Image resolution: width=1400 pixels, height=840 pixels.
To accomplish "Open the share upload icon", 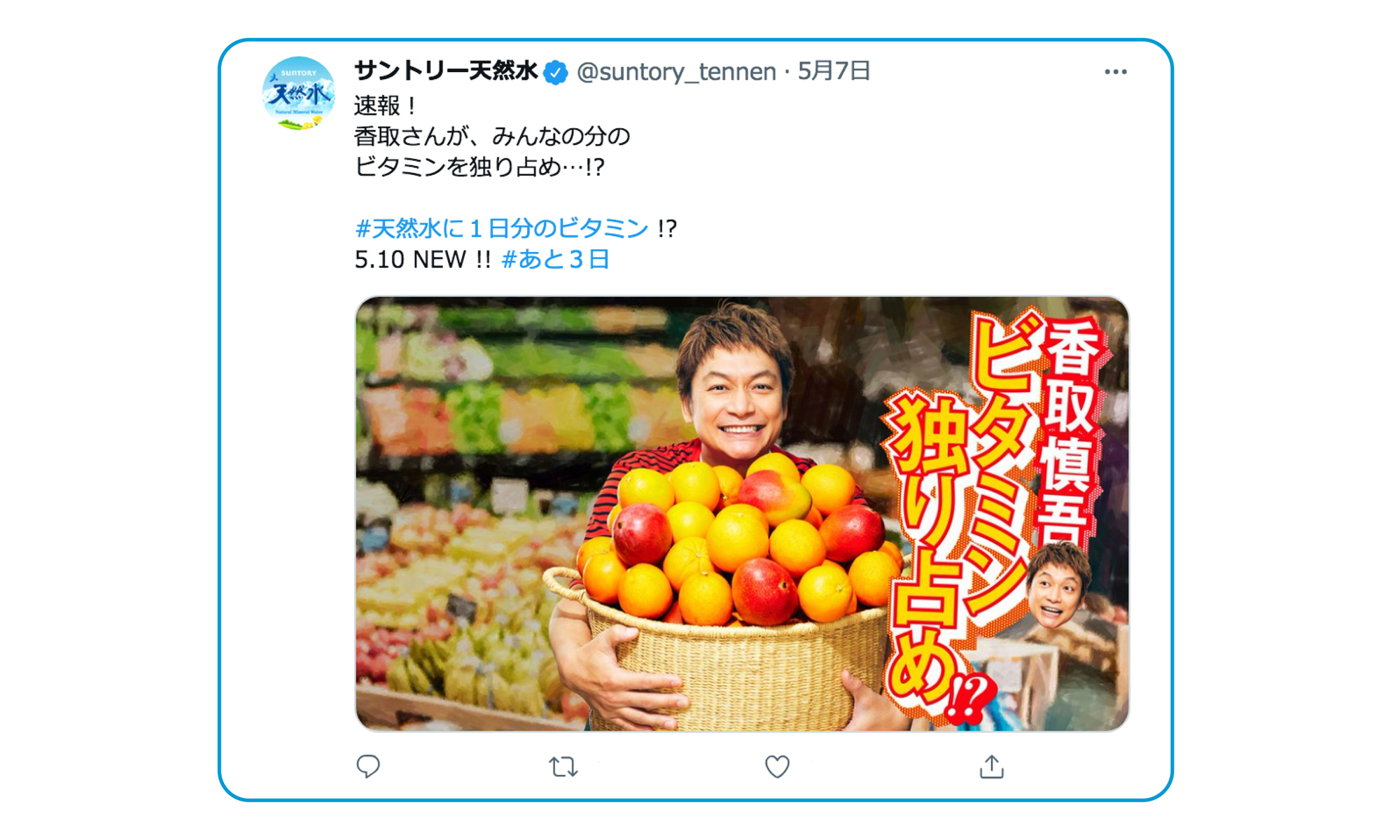I will (x=991, y=766).
